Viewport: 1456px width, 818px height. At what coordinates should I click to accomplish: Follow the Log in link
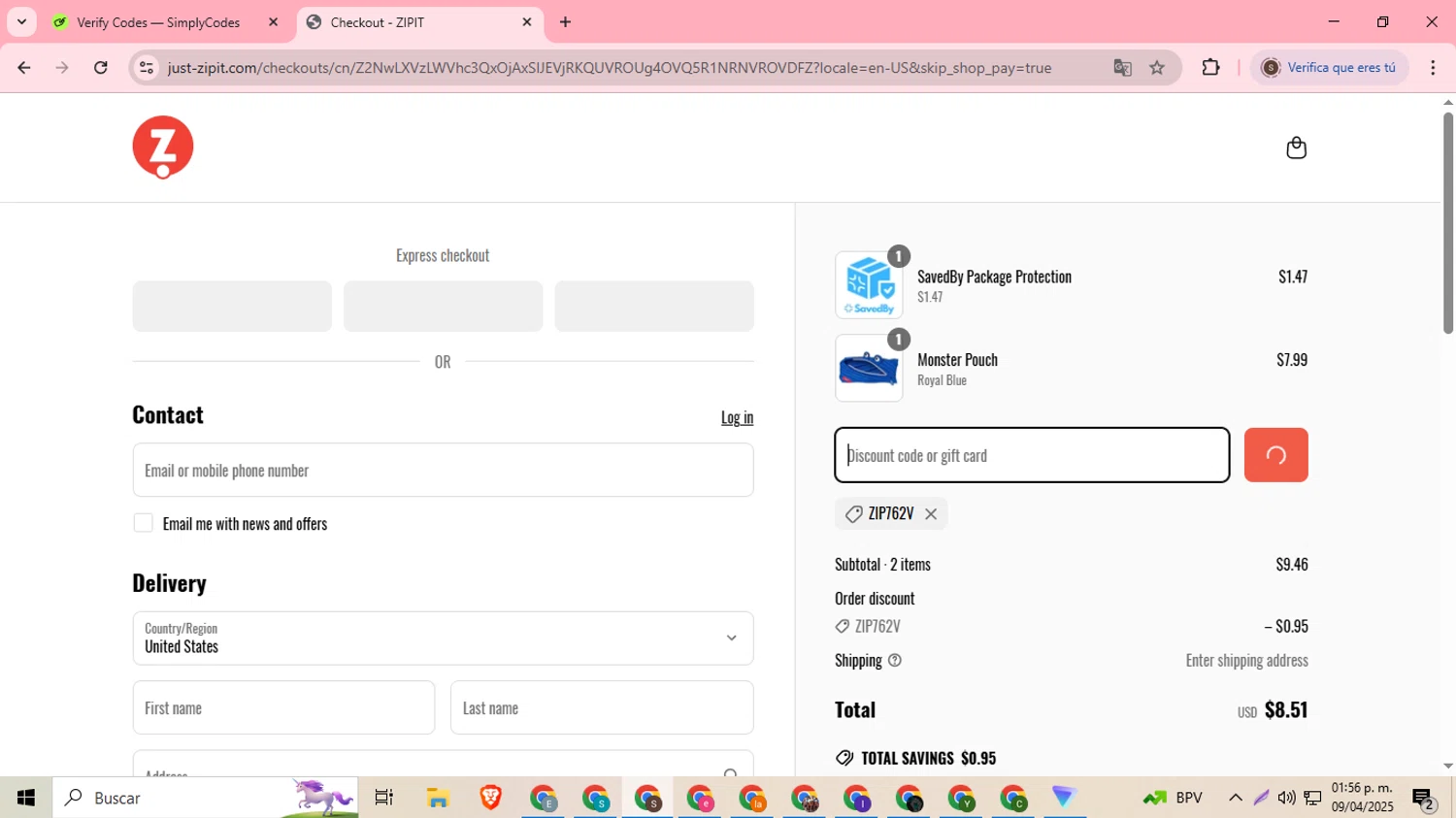coord(737,417)
